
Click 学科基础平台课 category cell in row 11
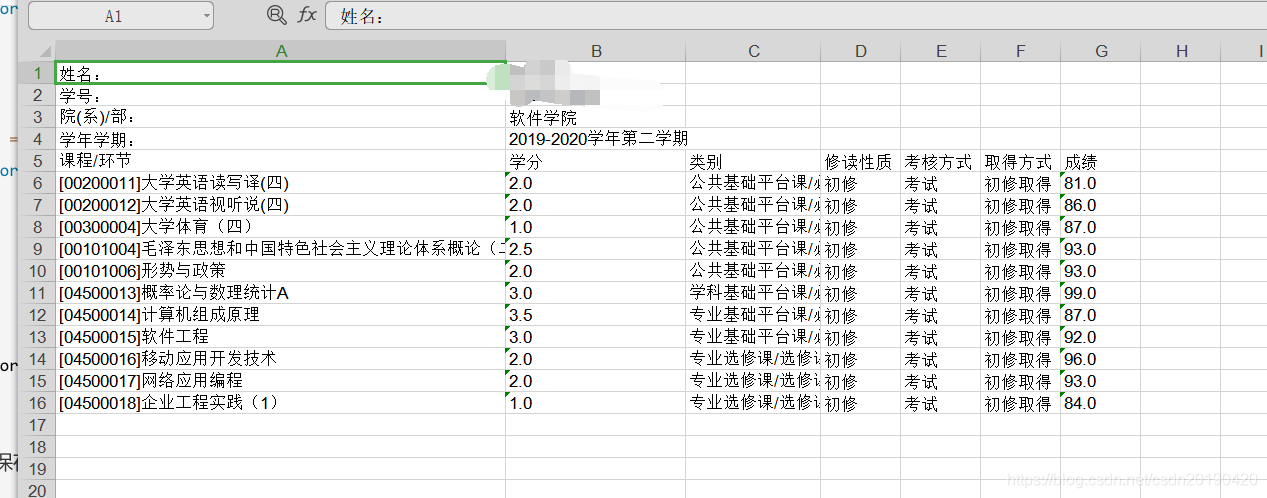click(754, 293)
